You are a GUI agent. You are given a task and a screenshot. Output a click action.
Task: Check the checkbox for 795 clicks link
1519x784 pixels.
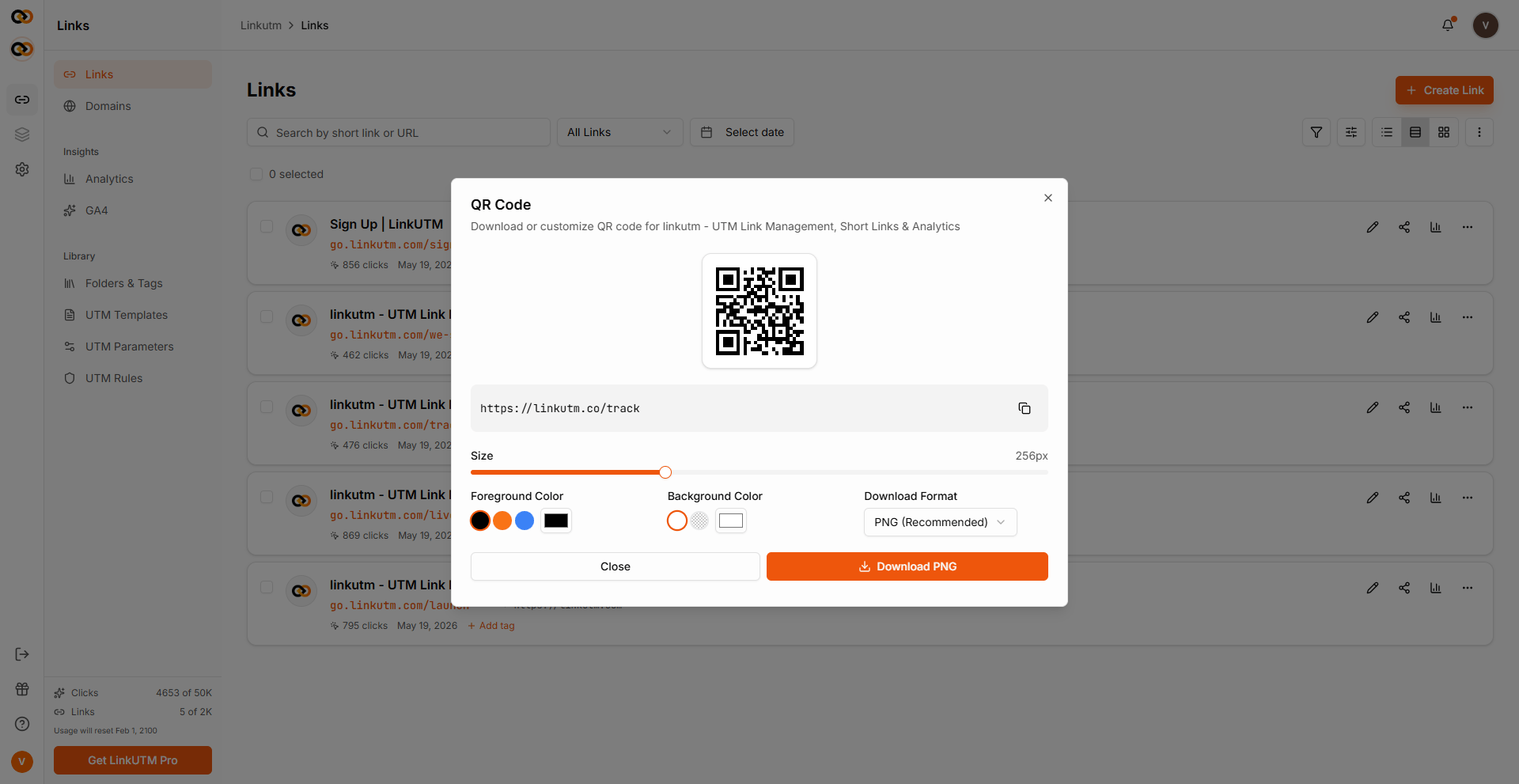point(267,587)
